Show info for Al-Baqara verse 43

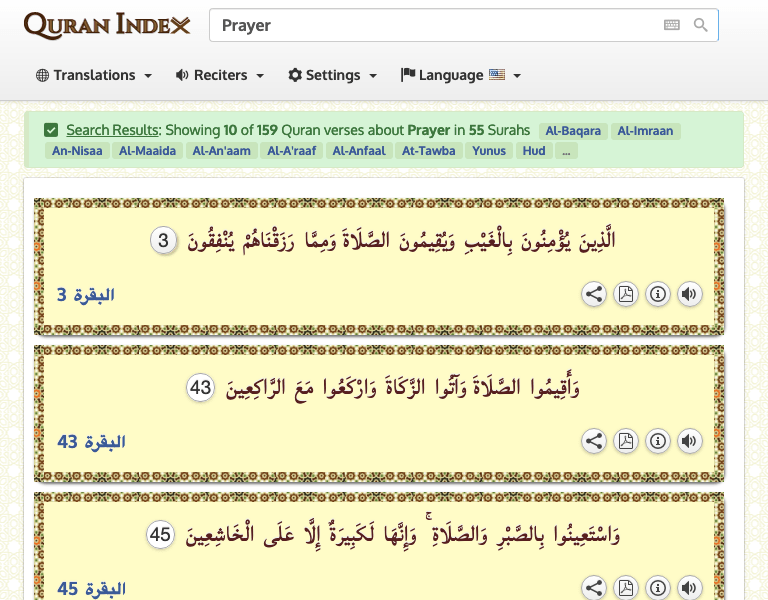pos(657,441)
